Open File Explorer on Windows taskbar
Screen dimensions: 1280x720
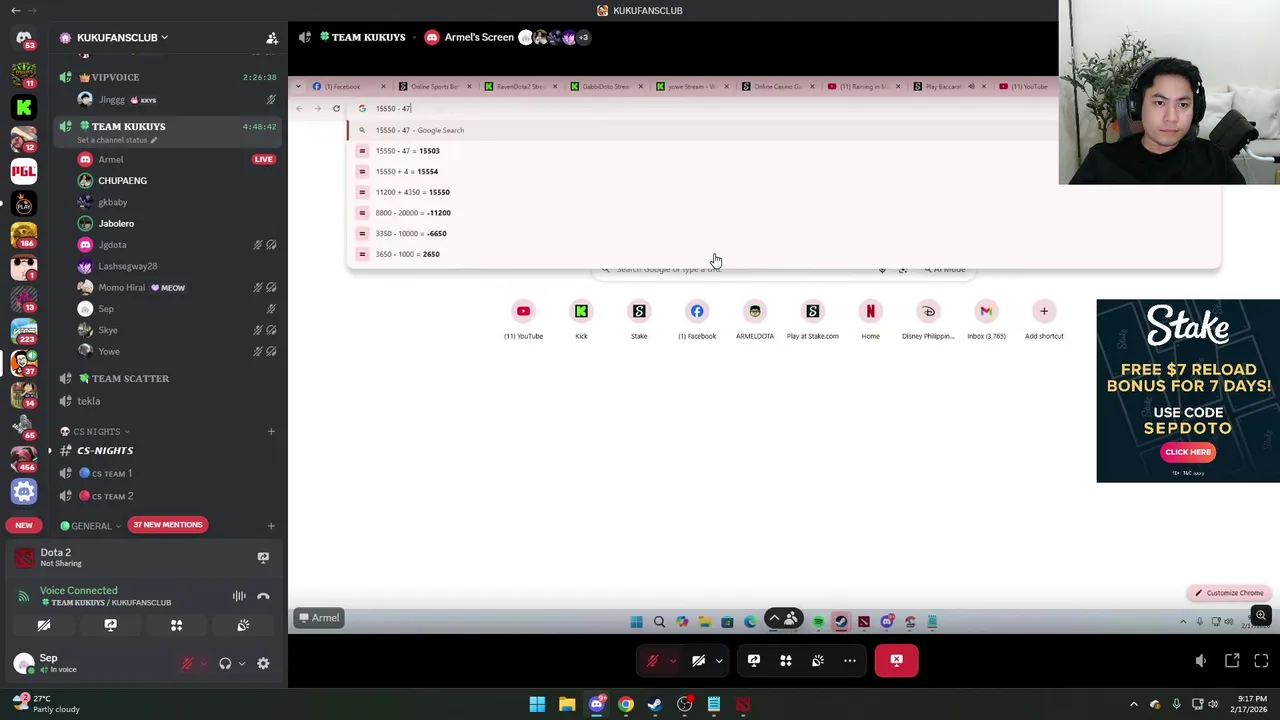(567, 704)
